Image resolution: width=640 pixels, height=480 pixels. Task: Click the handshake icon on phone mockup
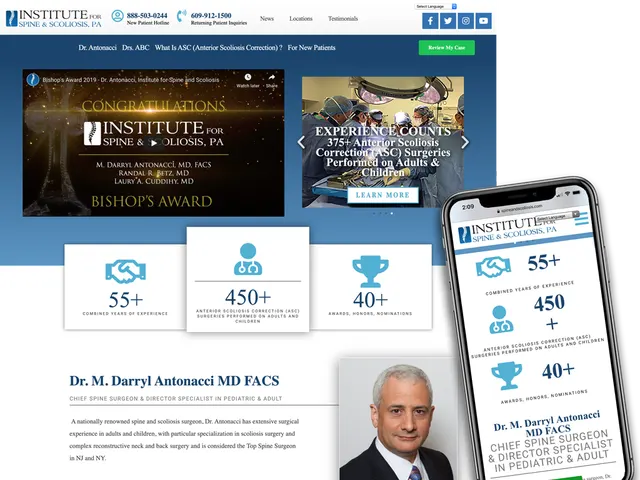pos(493,267)
